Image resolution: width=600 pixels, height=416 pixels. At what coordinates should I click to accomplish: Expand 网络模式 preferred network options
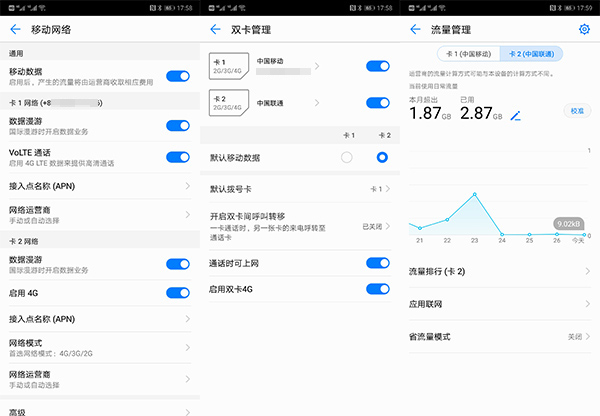click(x=100, y=346)
